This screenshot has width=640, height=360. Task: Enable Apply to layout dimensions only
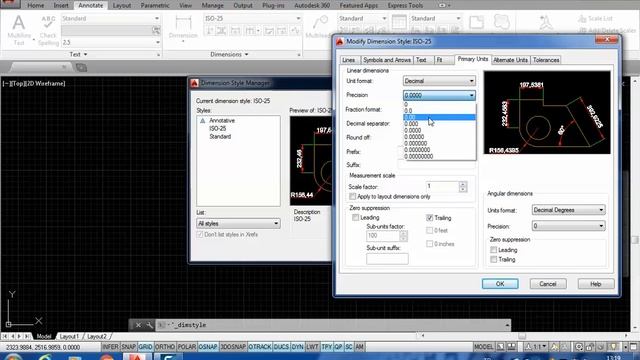click(353, 197)
